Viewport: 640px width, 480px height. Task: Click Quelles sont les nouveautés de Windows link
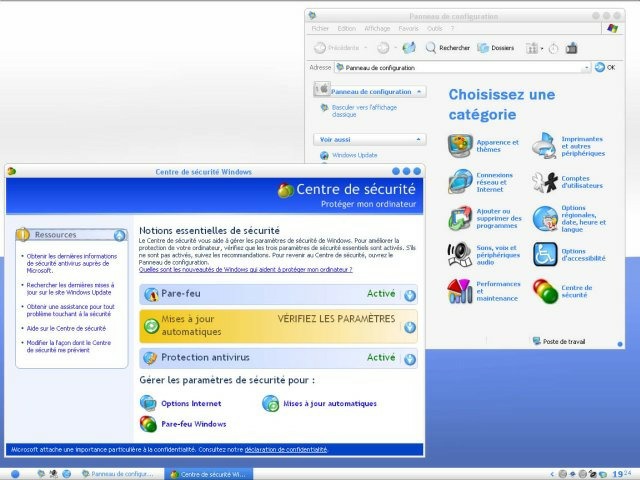245,270
